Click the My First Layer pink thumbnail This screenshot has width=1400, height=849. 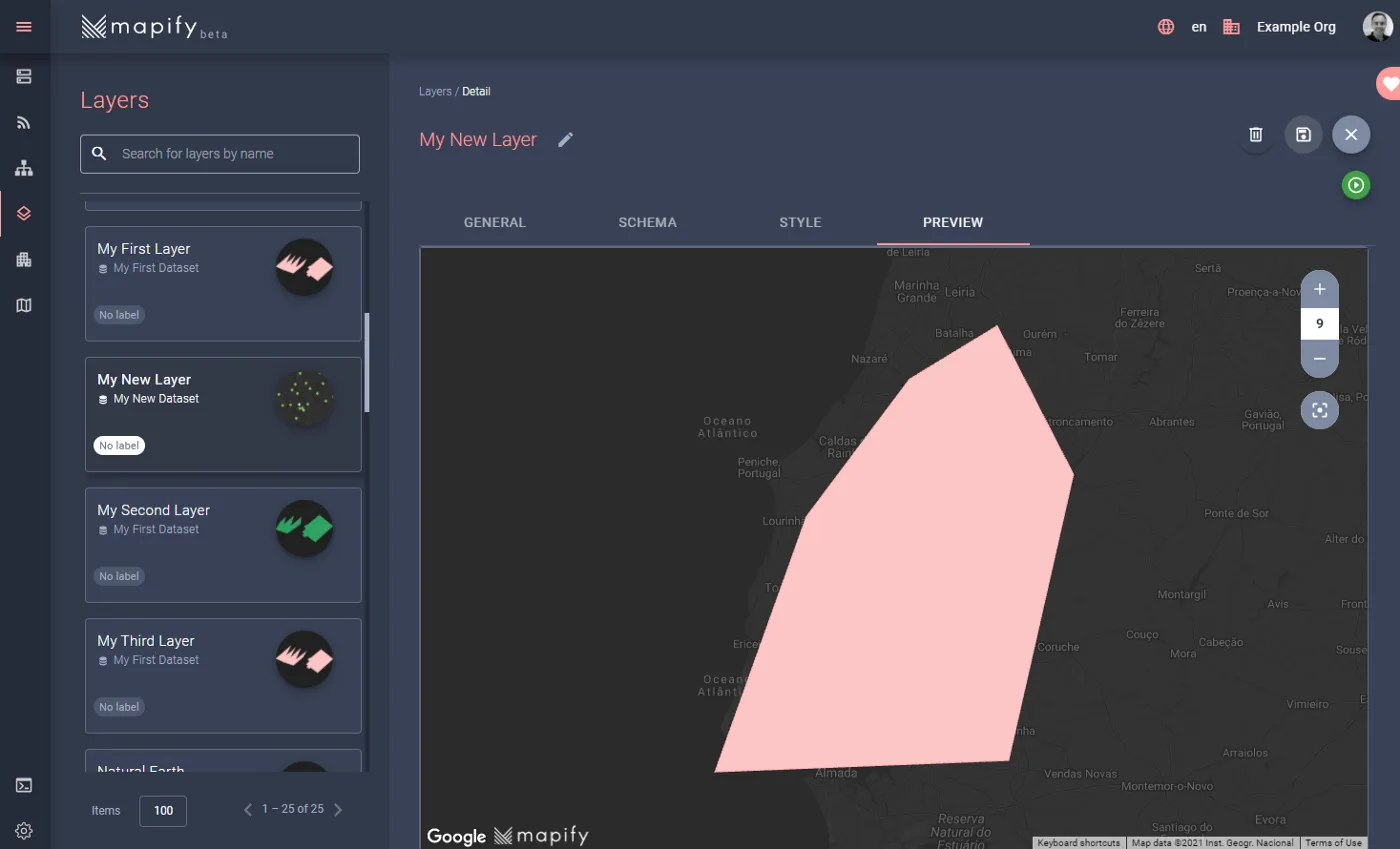pyautogui.click(x=304, y=267)
